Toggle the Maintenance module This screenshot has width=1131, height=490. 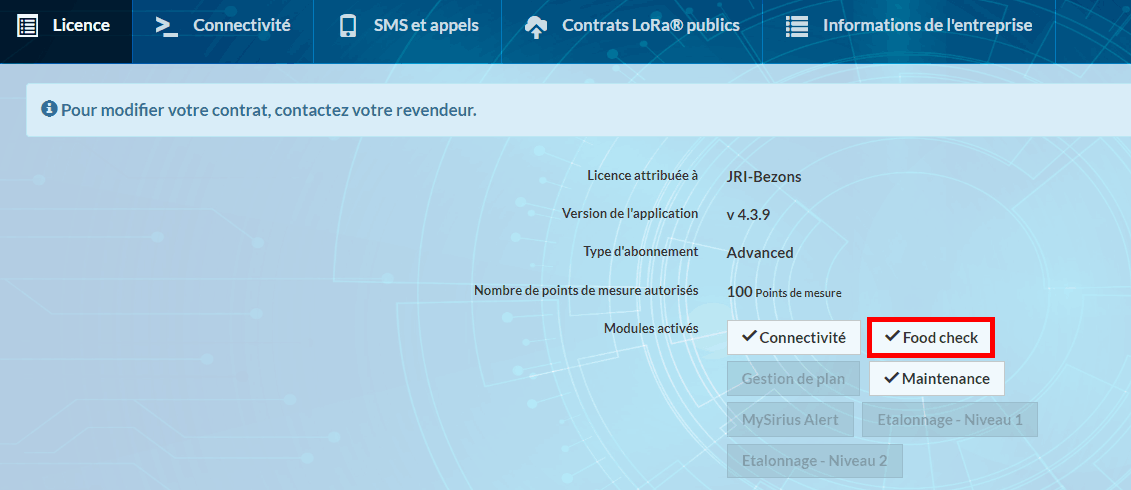click(x=936, y=378)
